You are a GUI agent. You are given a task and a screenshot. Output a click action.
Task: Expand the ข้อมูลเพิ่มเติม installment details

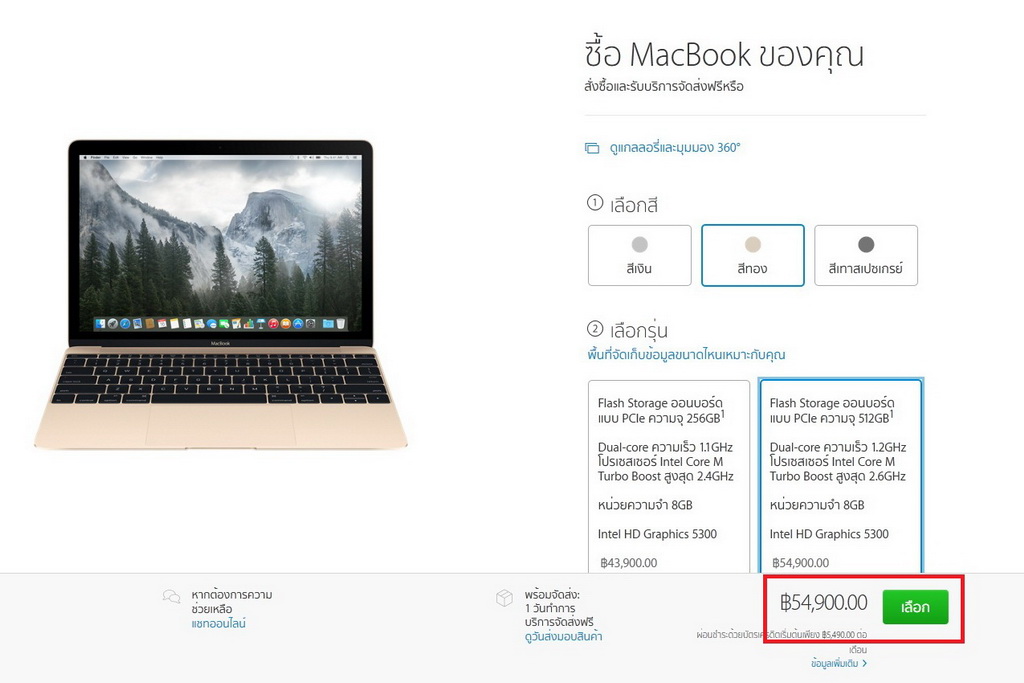[835, 663]
